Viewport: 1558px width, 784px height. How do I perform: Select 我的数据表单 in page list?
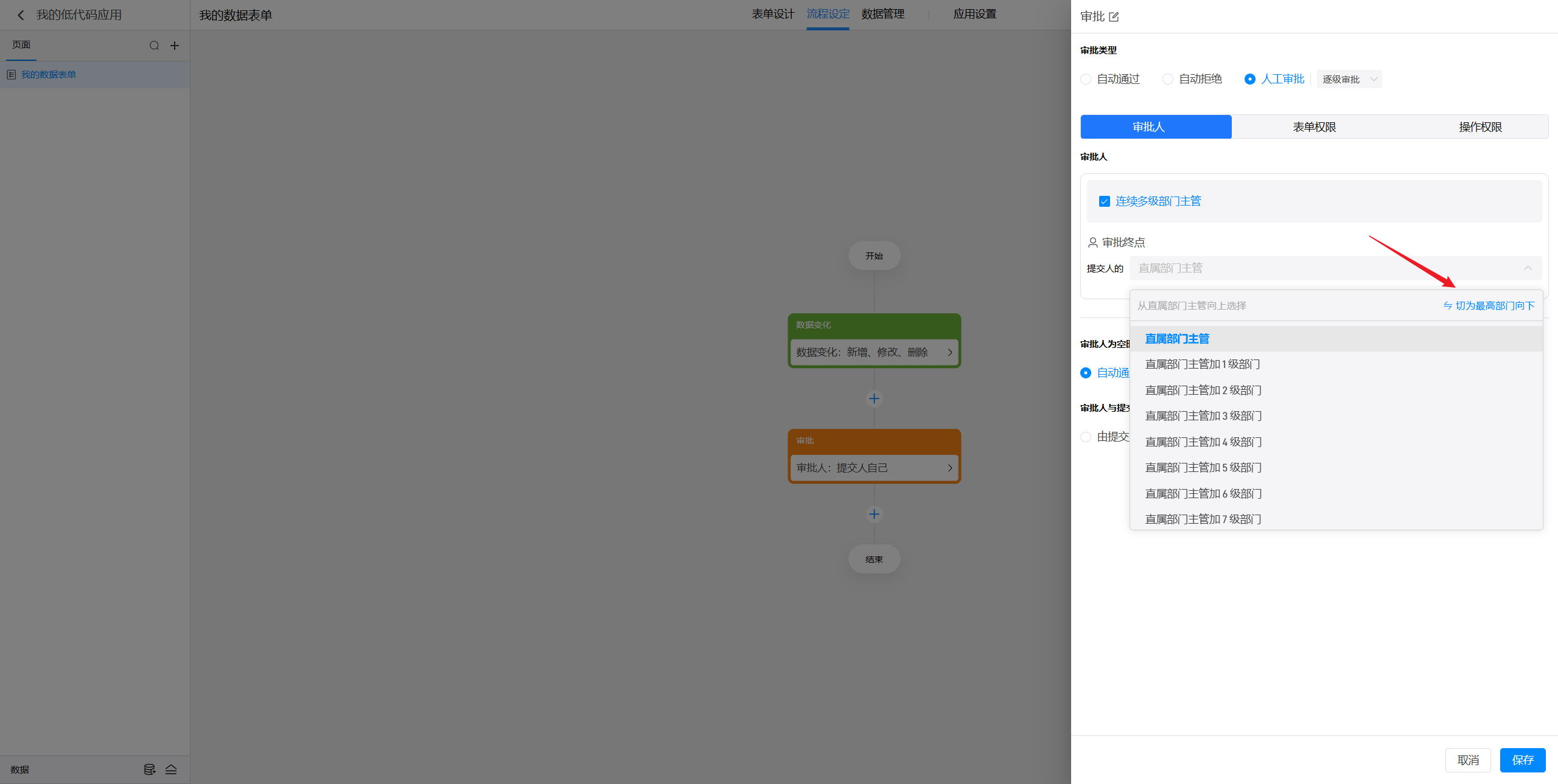click(x=49, y=75)
